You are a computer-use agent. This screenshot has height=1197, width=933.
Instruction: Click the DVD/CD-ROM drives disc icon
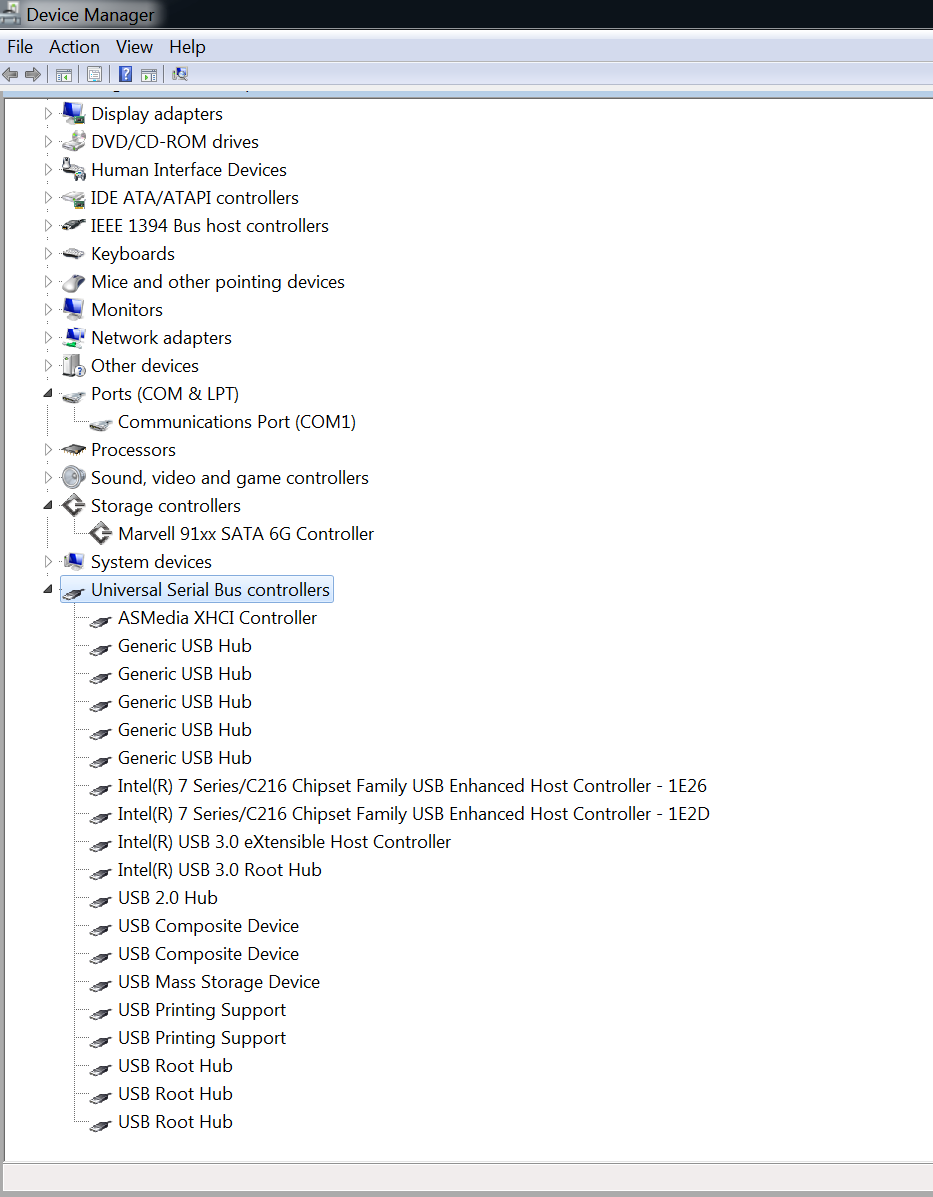tap(73, 141)
